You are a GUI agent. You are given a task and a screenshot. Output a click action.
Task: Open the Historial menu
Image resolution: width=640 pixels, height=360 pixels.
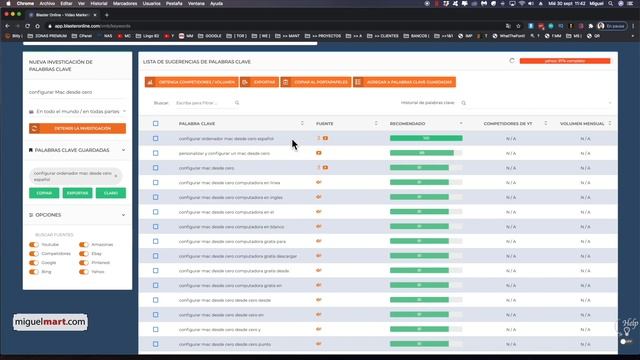tap(99, 3)
